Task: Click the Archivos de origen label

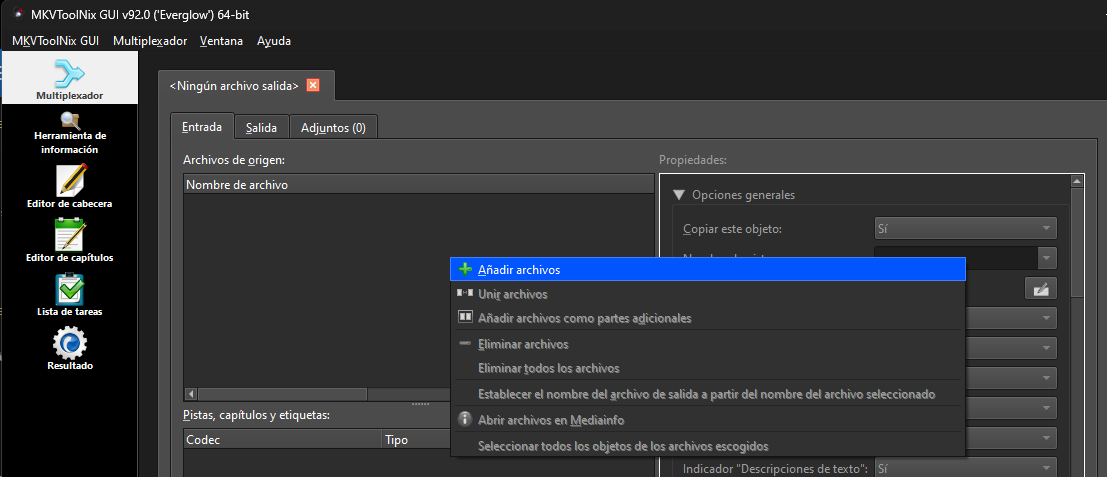Action: [234, 160]
